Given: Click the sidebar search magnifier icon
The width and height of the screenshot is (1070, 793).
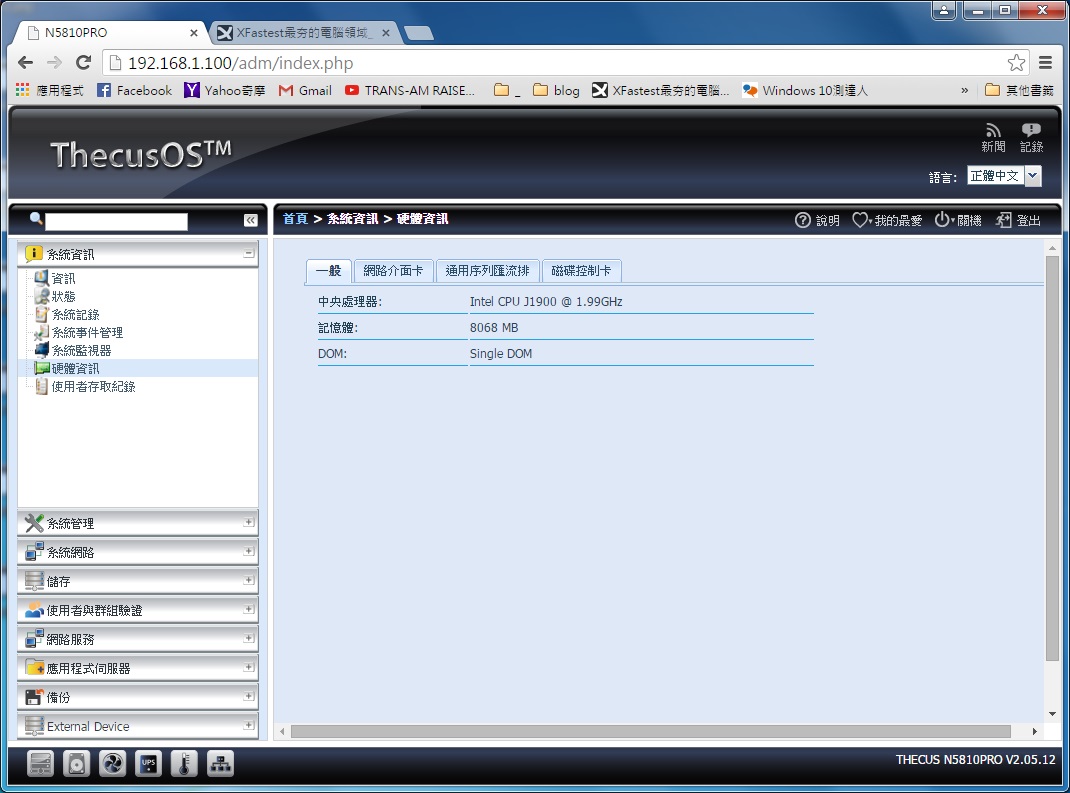Looking at the screenshot, I should pyautogui.click(x=36, y=218).
